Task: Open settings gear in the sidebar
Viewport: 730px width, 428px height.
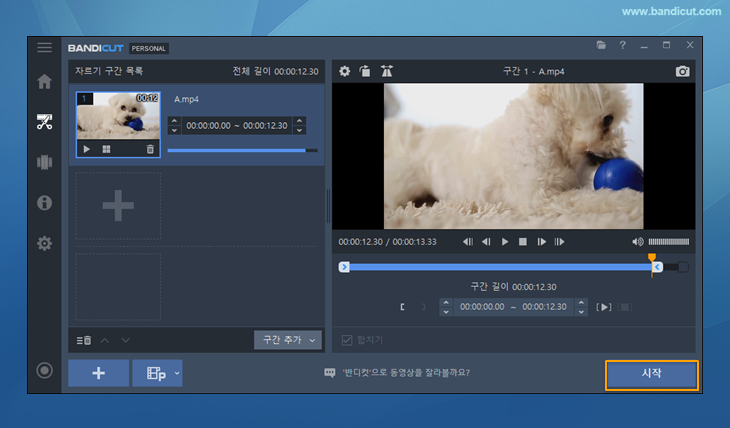Action: pyautogui.click(x=44, y=243)
